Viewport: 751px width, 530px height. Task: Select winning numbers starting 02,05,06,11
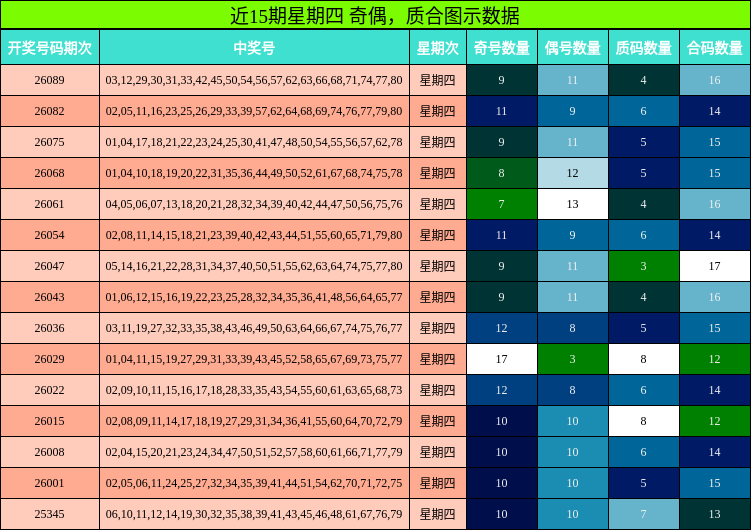(254, 483)
